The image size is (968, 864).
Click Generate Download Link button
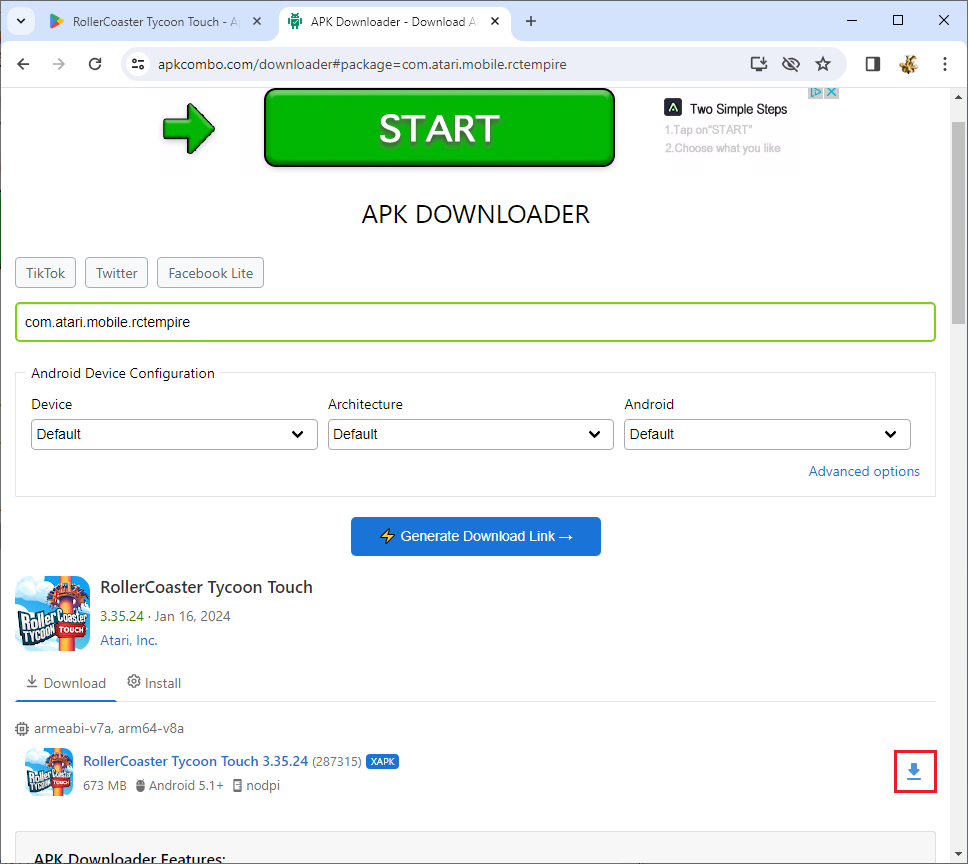click(x=475, y=536)
